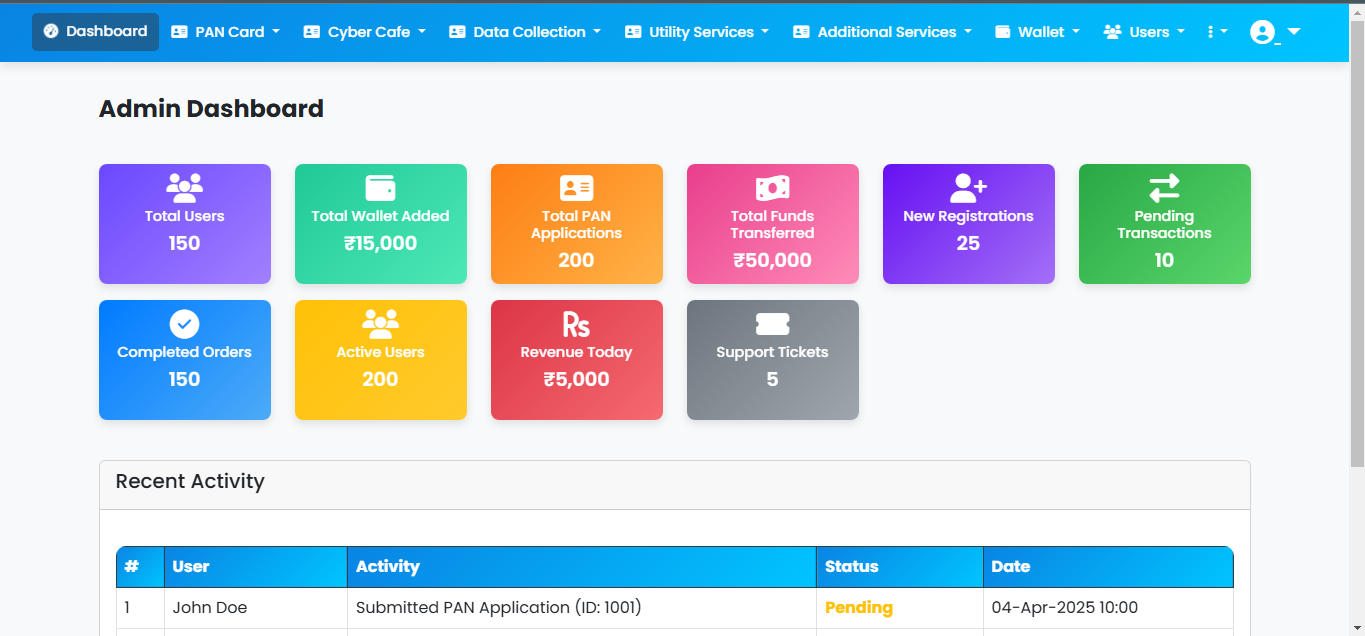Viewport: 1365px width, 636px height.
Task: Click the Total Users group icon
Action: pyautogui.click(x=184, y=187)
